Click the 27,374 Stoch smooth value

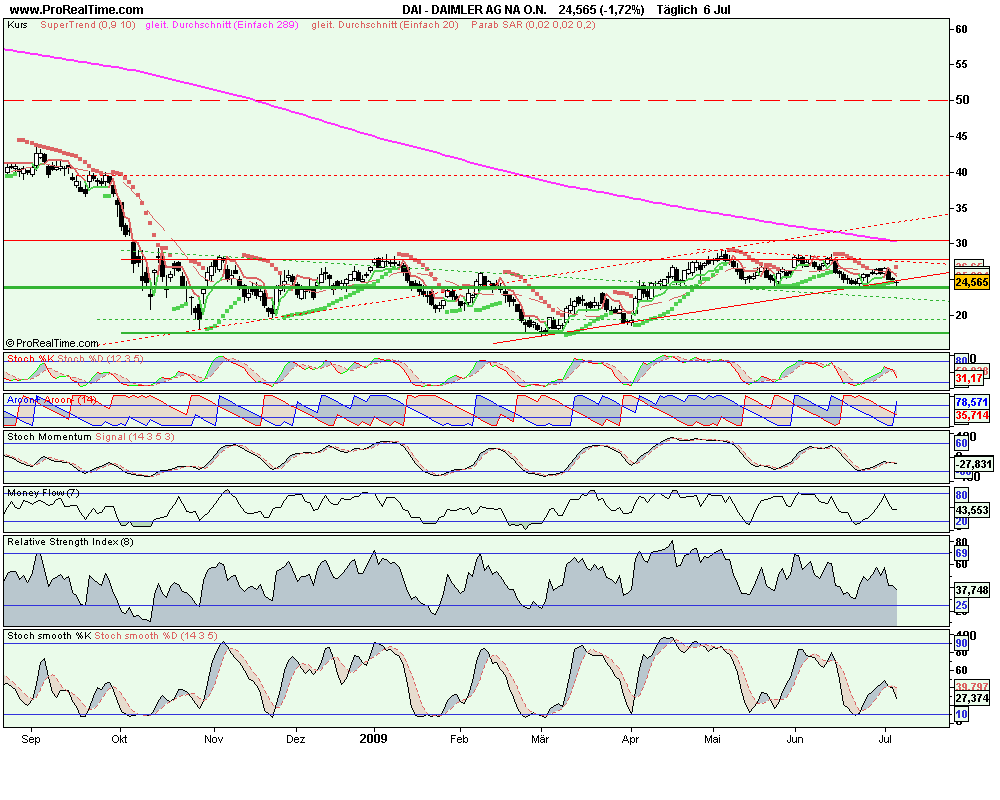[972, 699]
